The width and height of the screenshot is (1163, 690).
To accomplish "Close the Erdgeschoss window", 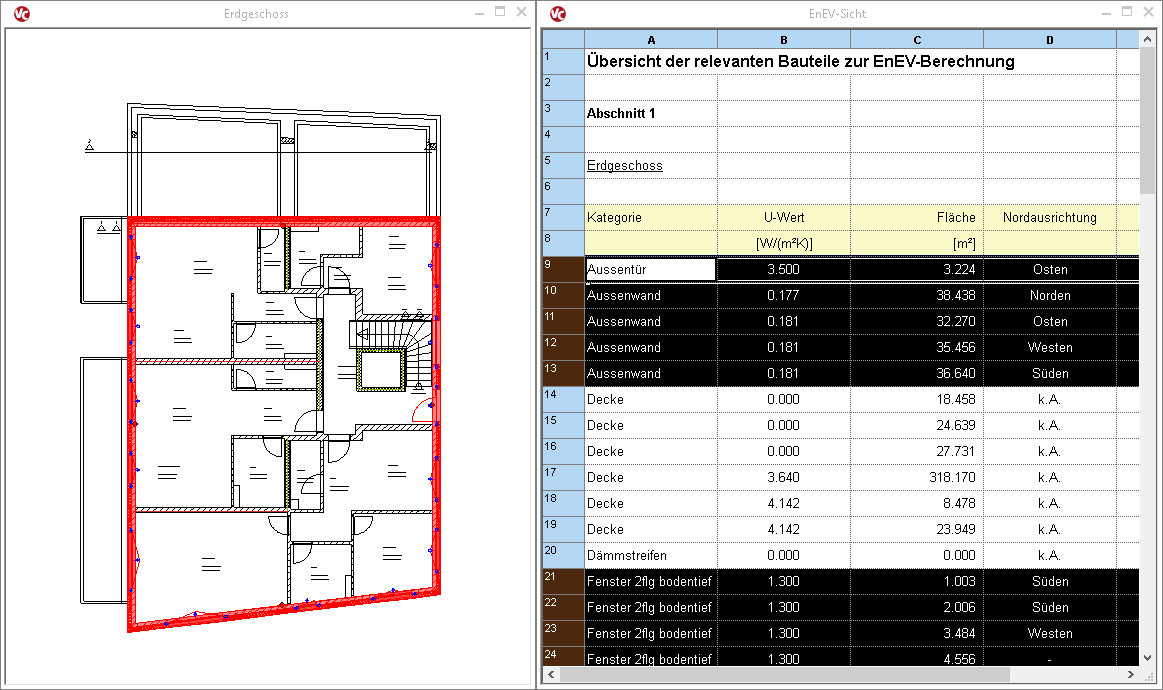I will pos(521,12).
